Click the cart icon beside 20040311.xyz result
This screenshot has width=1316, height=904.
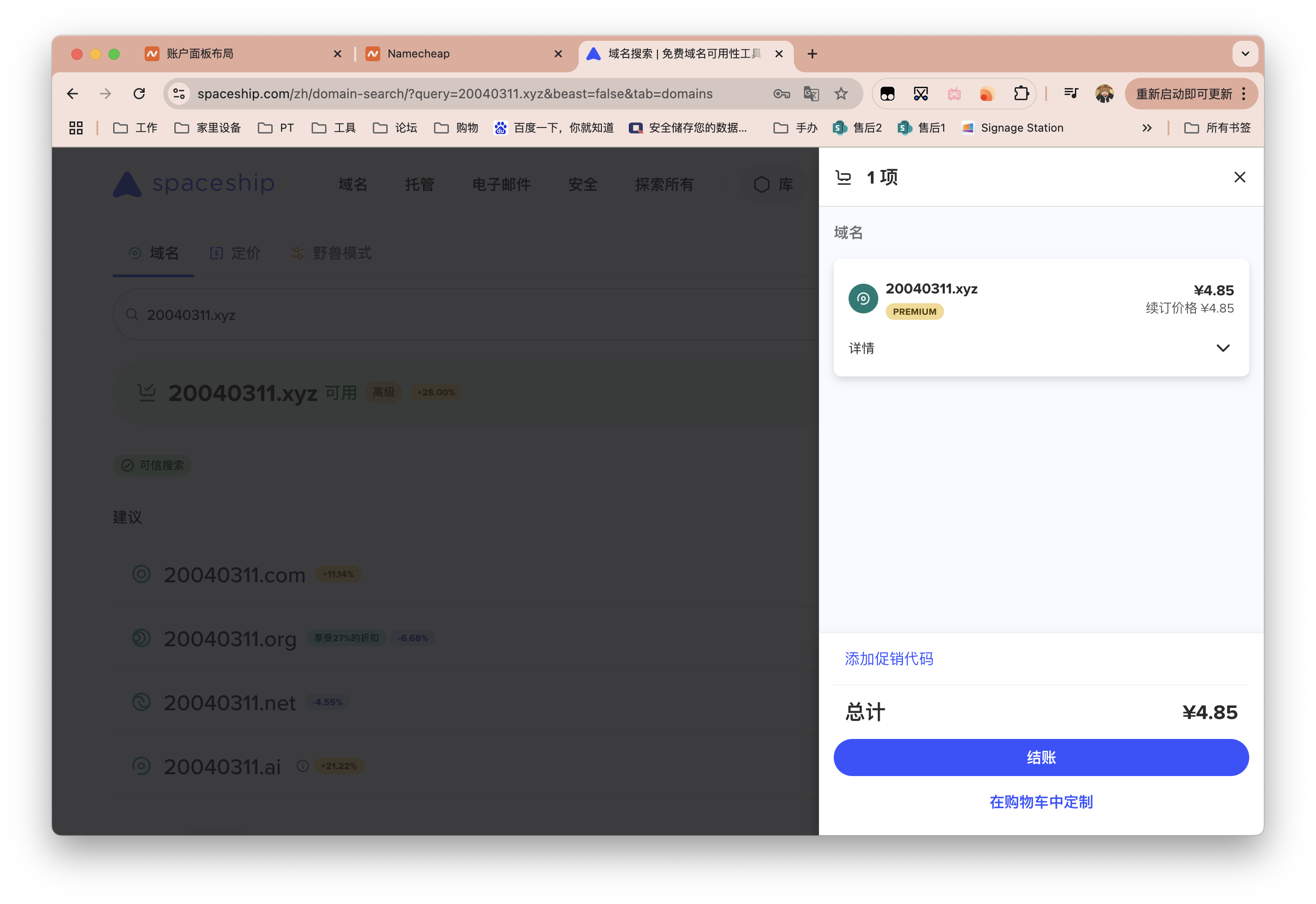click(147, 392)
